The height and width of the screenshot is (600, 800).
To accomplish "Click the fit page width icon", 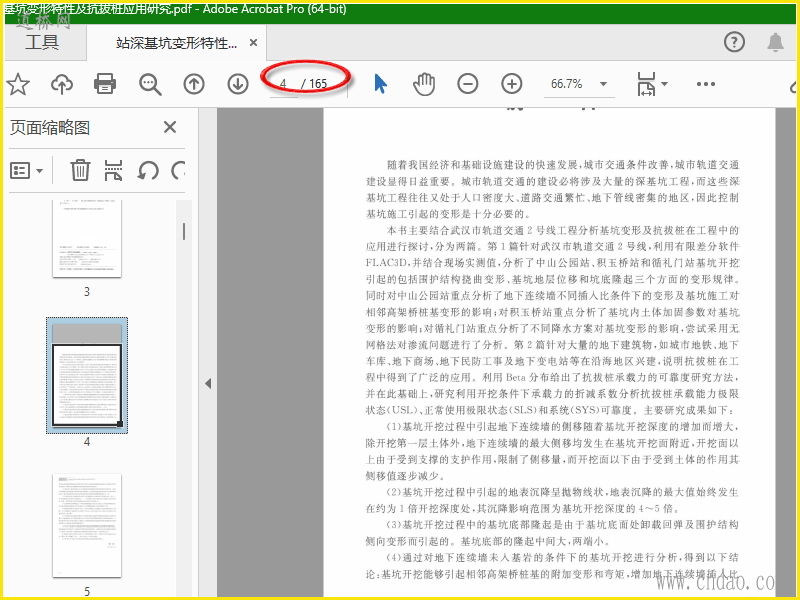I will tap(646, 84).
